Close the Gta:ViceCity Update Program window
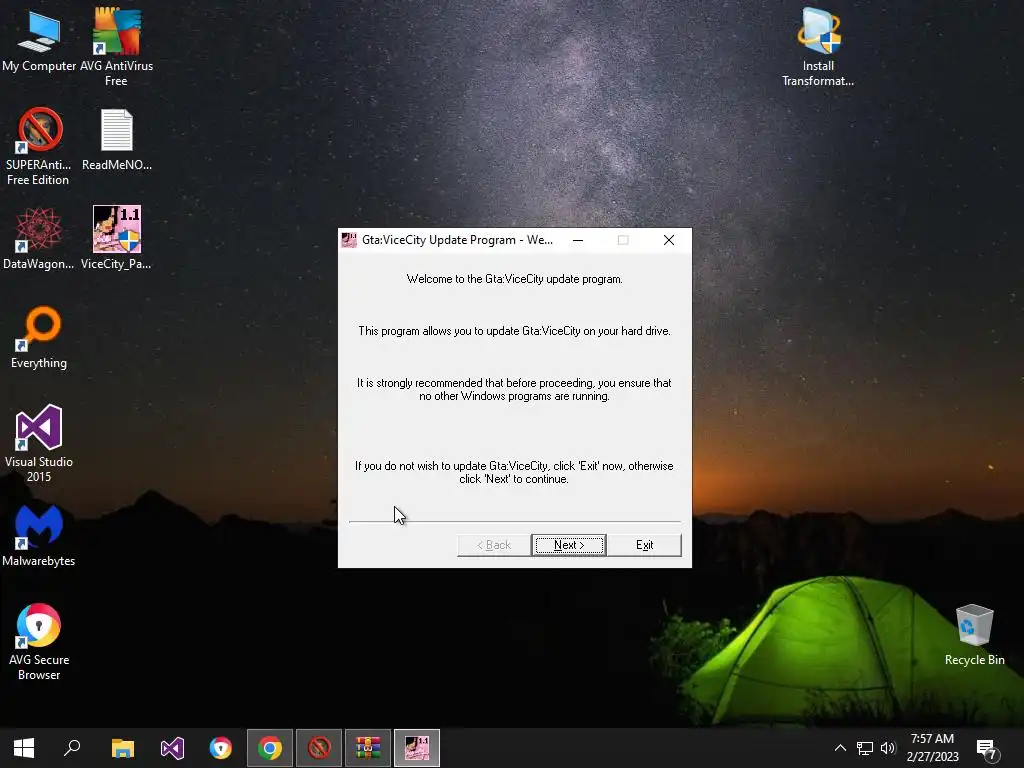 [x=669, y=240]
